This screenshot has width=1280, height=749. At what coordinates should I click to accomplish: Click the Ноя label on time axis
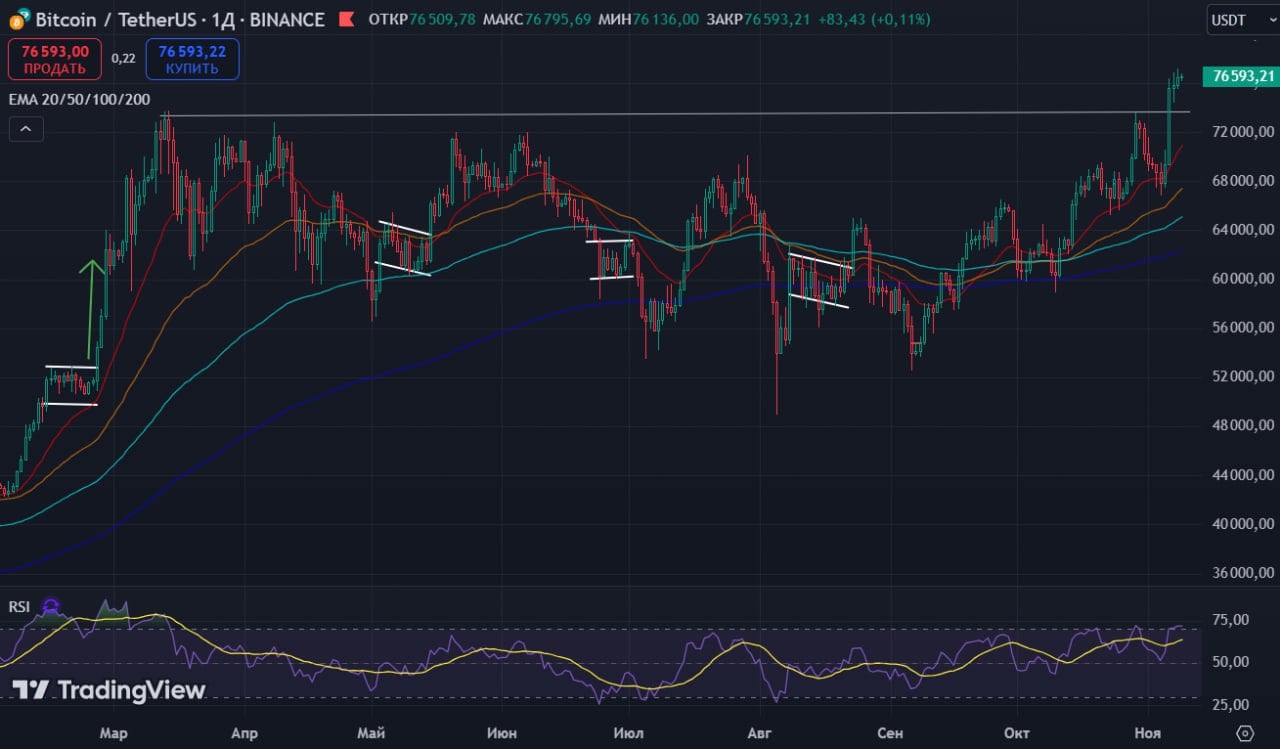[1148, 734]
